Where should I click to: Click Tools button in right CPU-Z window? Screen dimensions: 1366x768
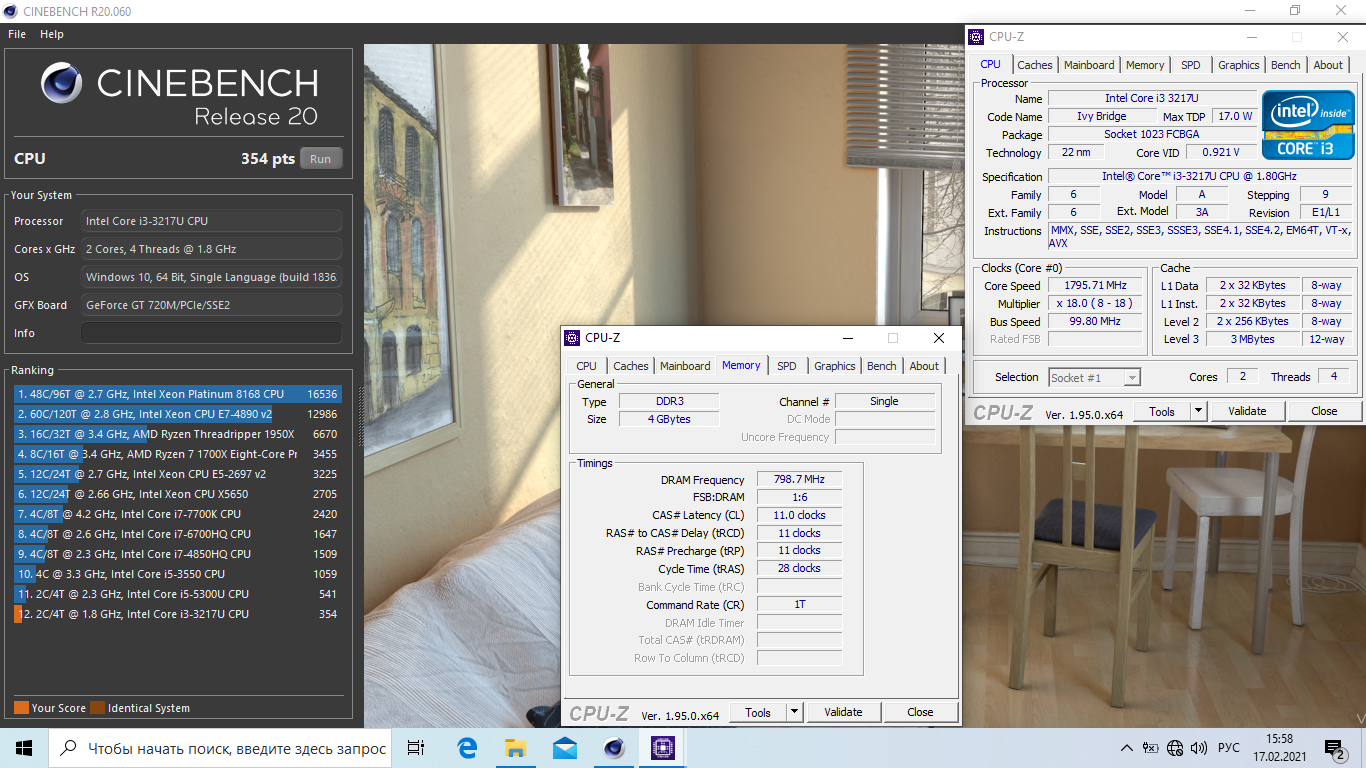[1162, 411]
